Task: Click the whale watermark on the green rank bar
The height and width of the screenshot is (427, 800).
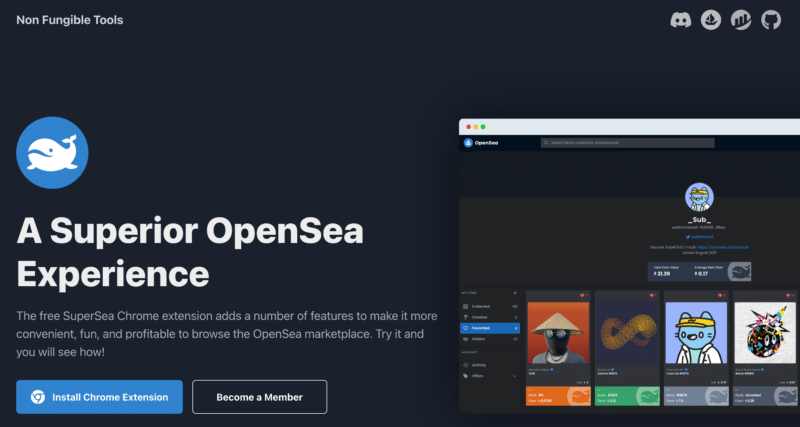Action: pos(647,396)
